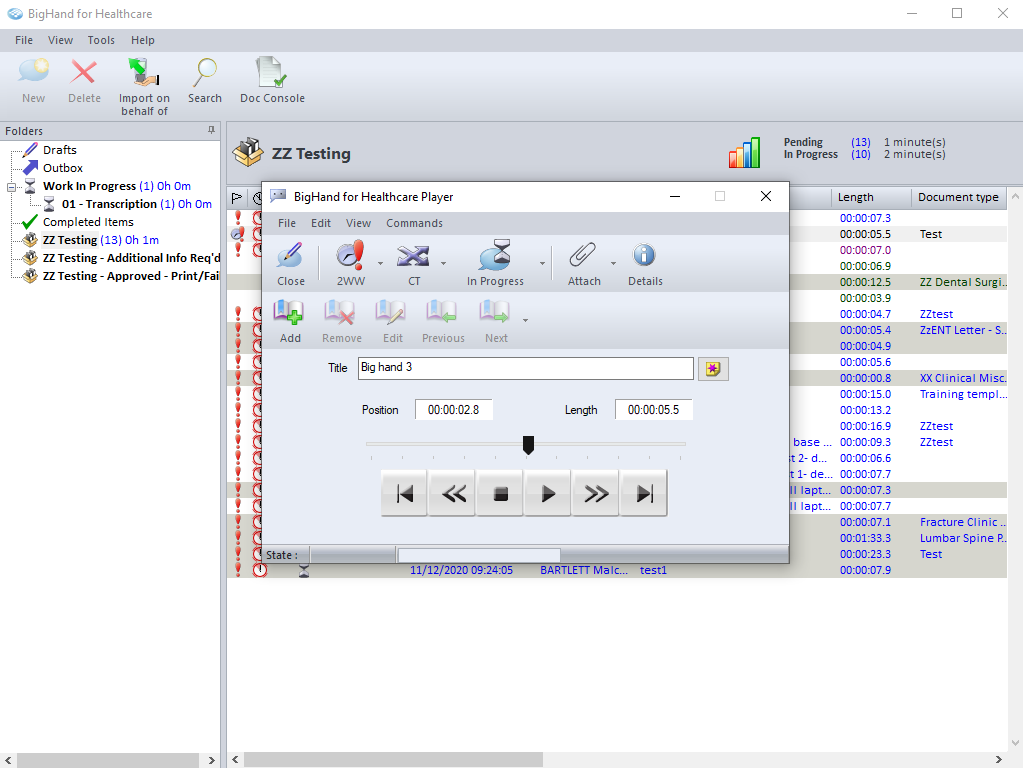Screen dimensions: 1023x768
Task: Play the recording
Action: click(x=548, y=493)
